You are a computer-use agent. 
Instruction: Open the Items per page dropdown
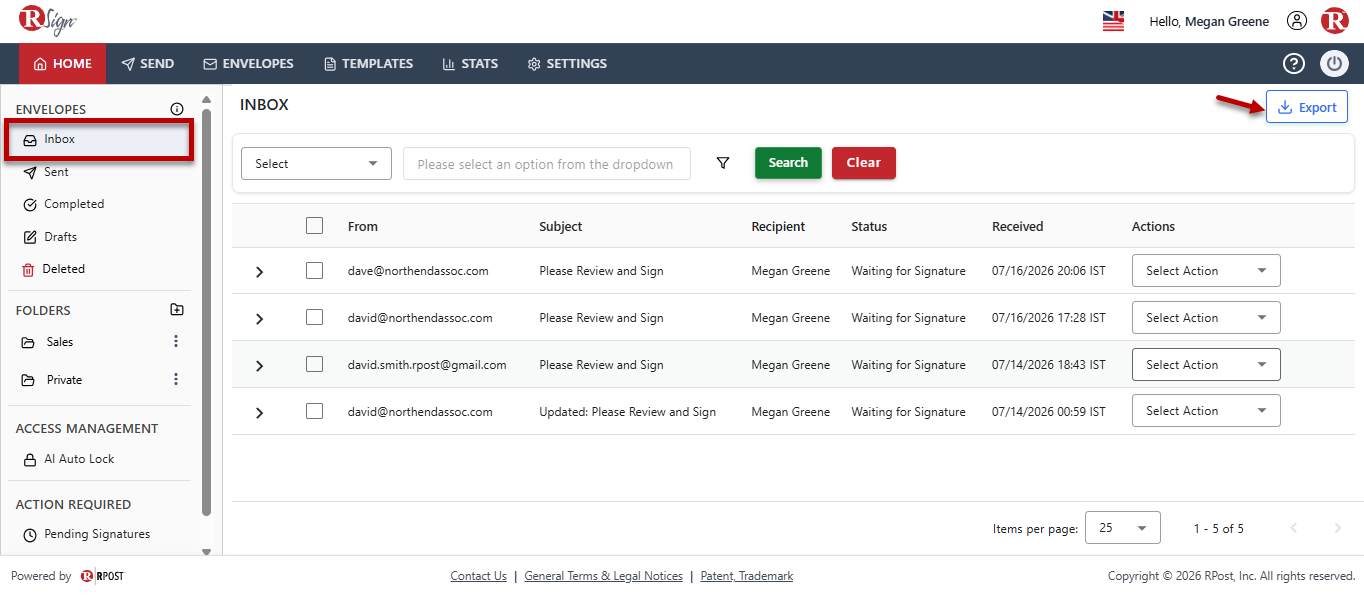(1123, 528)
